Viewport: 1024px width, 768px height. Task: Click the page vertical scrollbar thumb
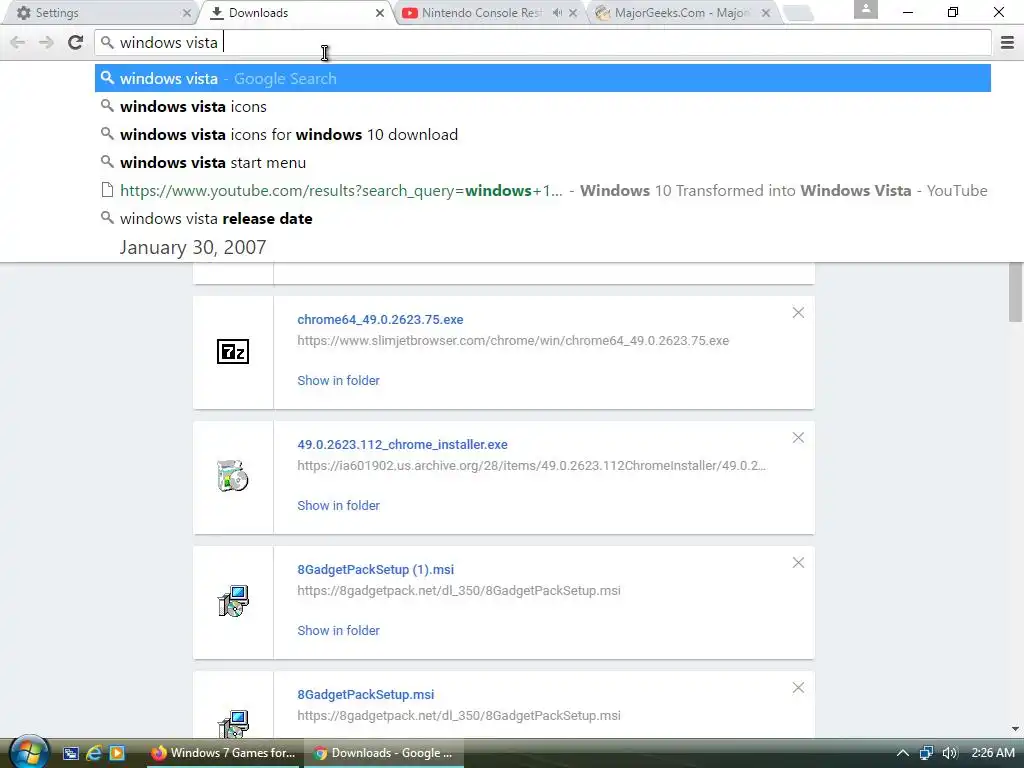(x=1015, y=292)
